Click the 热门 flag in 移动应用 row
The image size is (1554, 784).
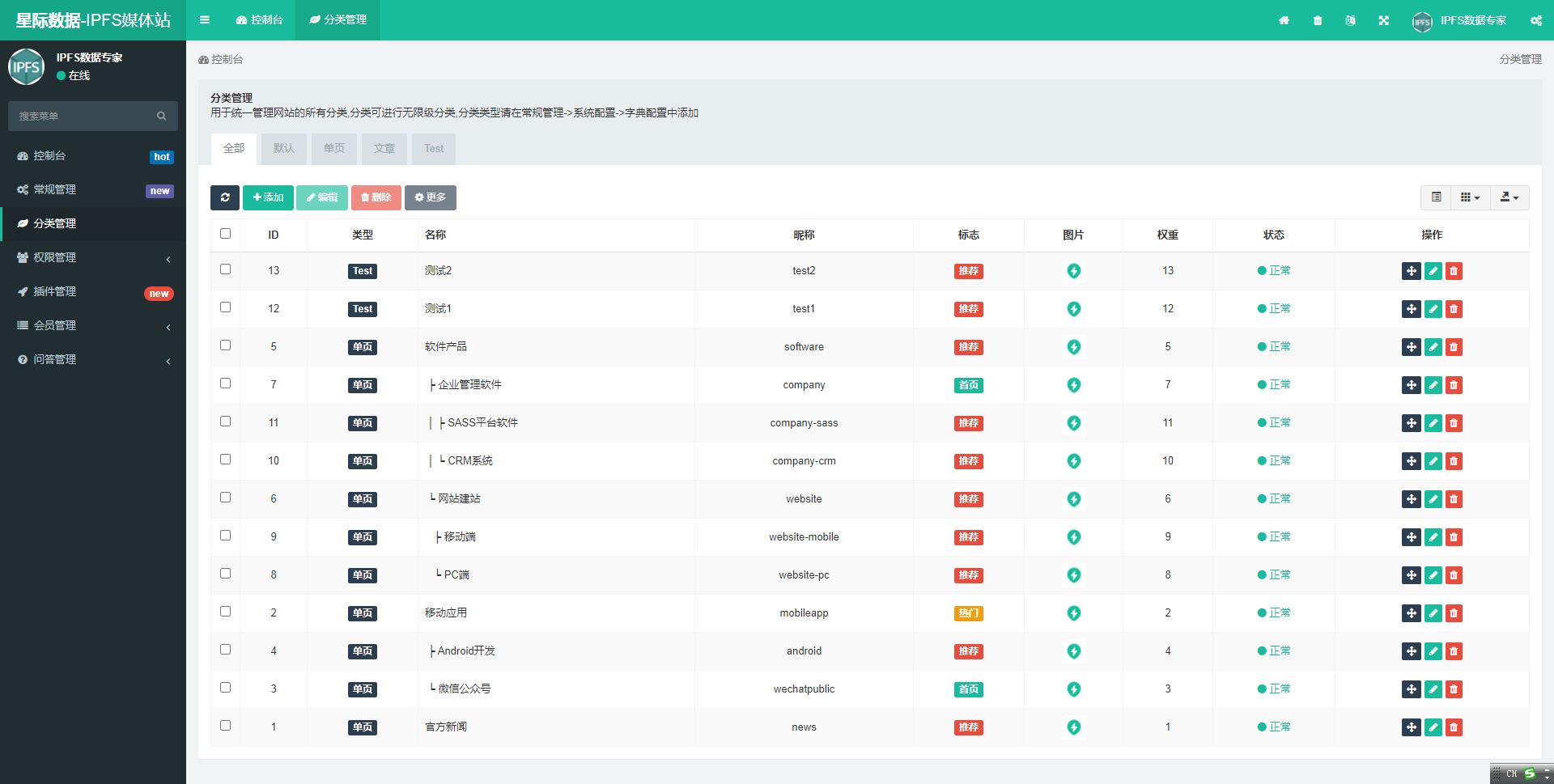(969, 613)
